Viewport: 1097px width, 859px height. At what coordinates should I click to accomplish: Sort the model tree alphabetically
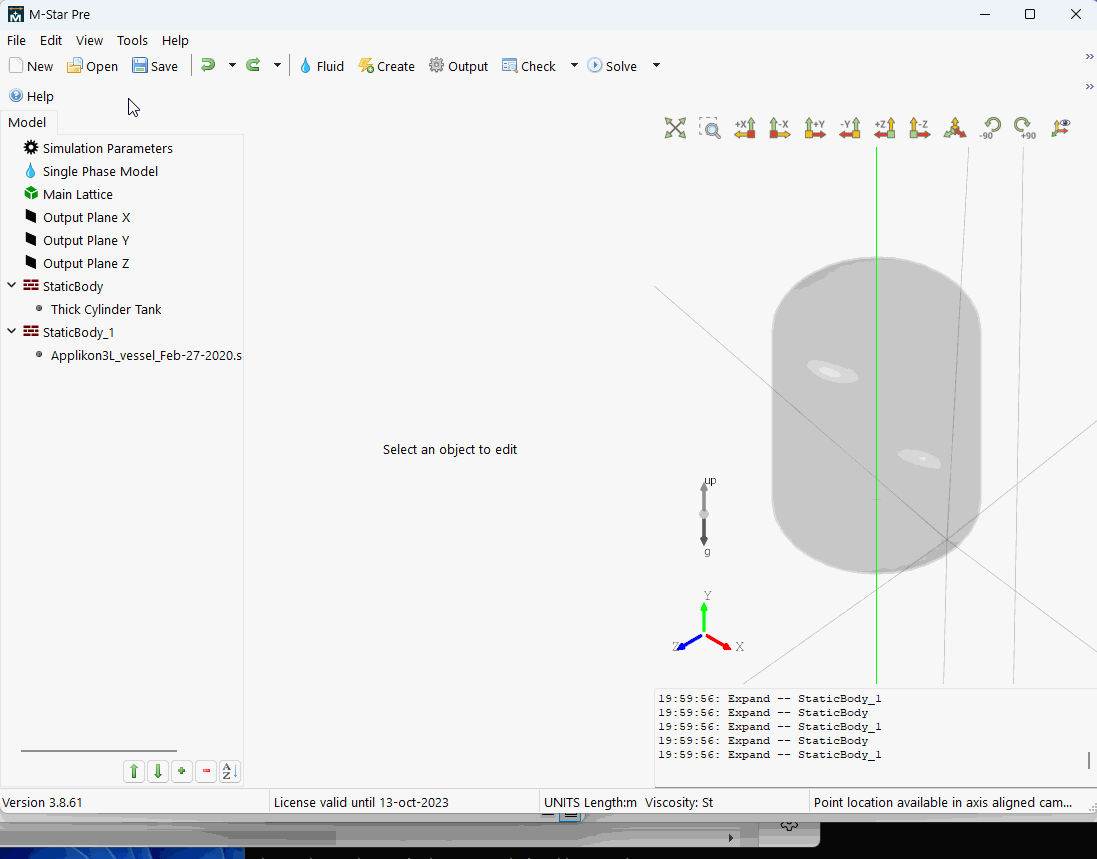[x=229, y=772]
